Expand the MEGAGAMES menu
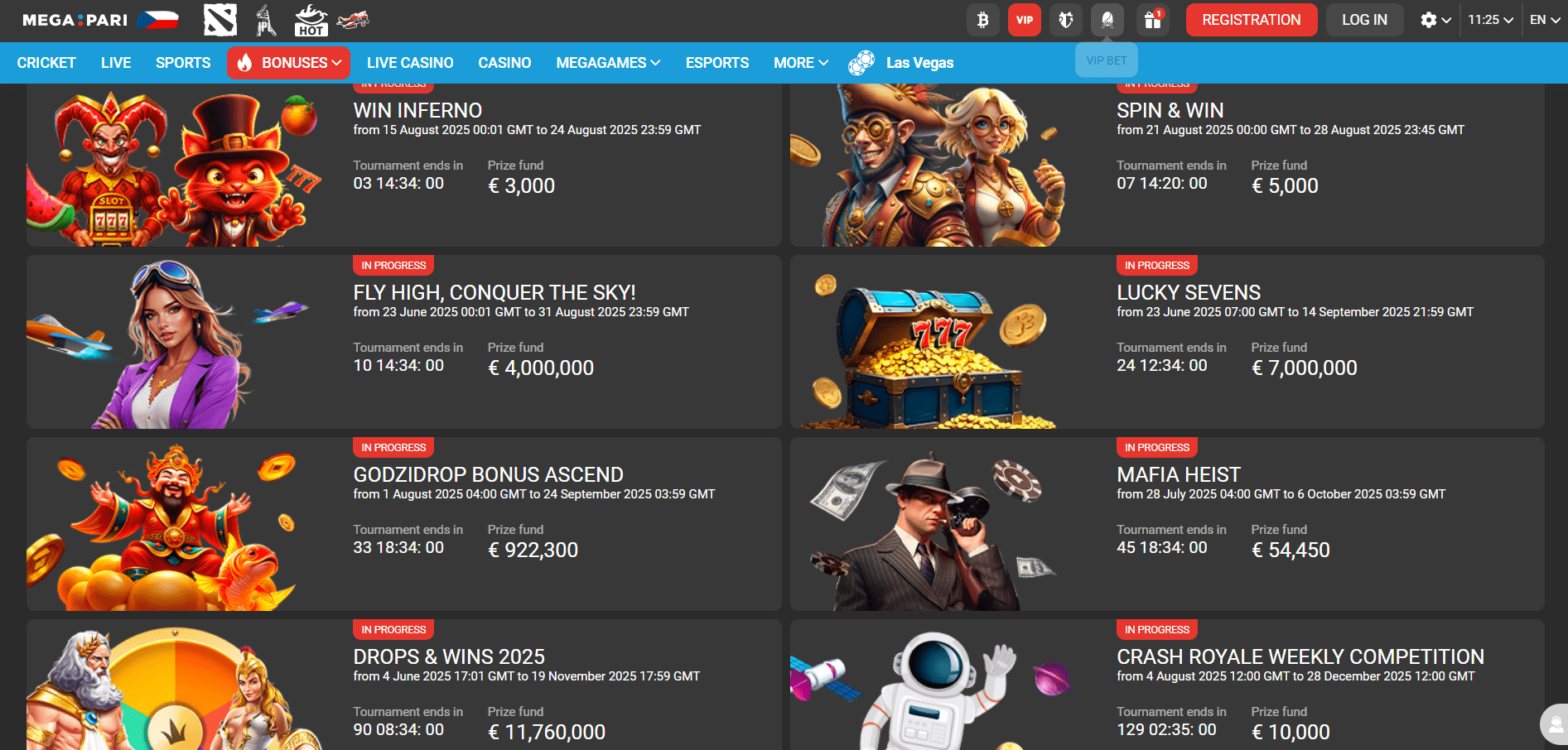This screenshot has height=750, width=1568. 608,63
